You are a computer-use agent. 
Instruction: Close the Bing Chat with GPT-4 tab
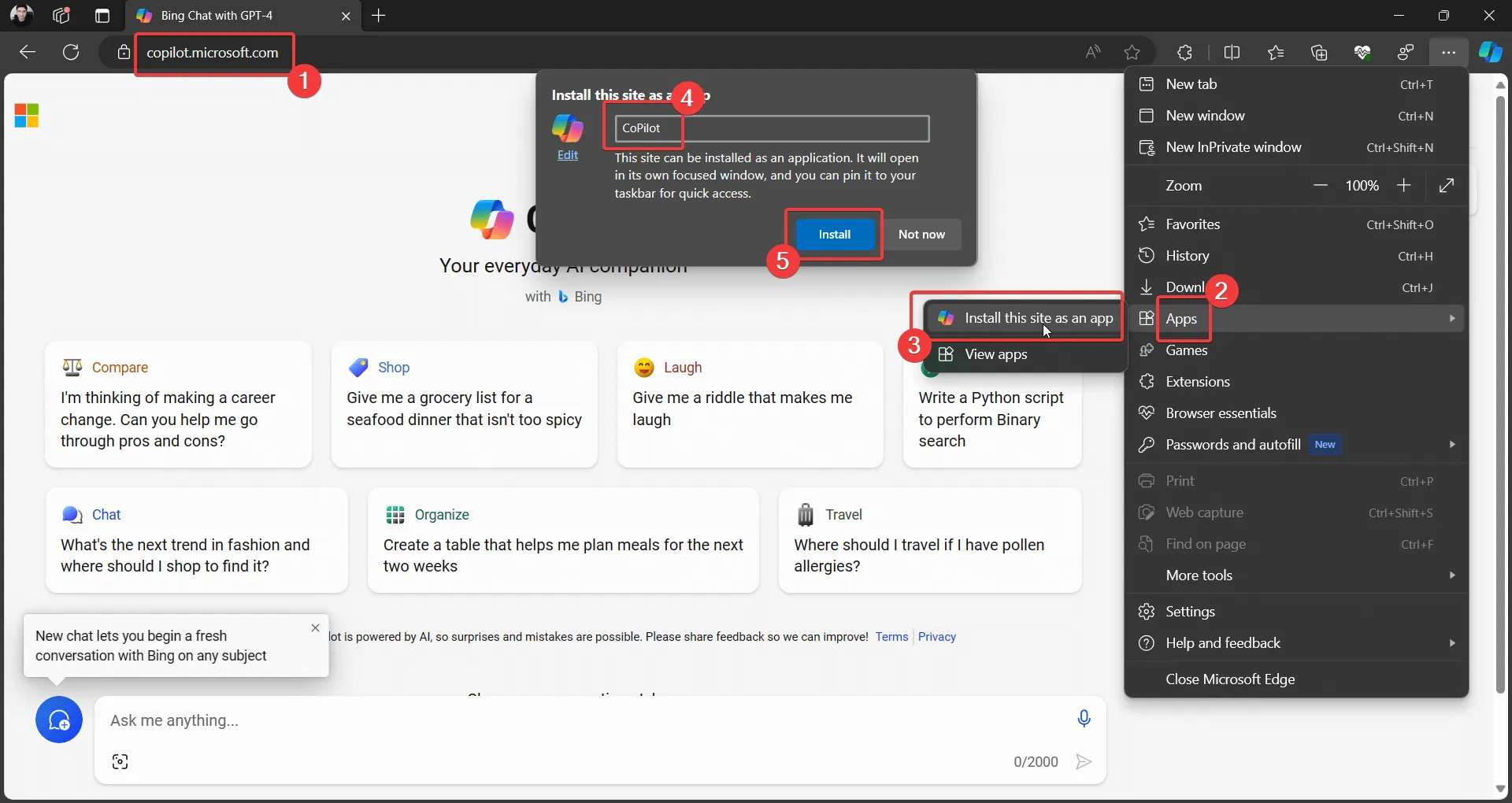(x=346, y=16)
